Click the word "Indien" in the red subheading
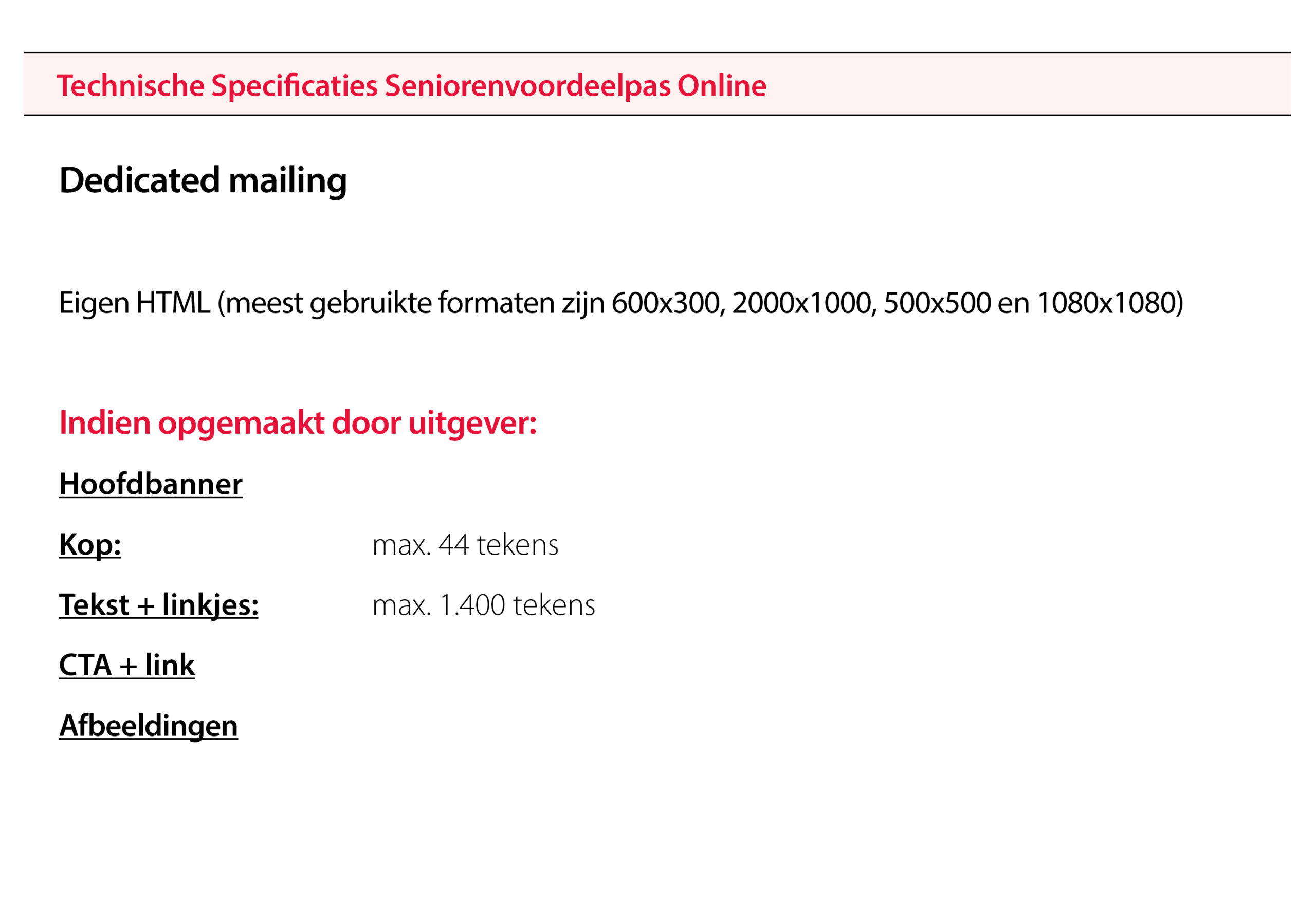The image size is (1316, 901). click(x=105, y=422)
